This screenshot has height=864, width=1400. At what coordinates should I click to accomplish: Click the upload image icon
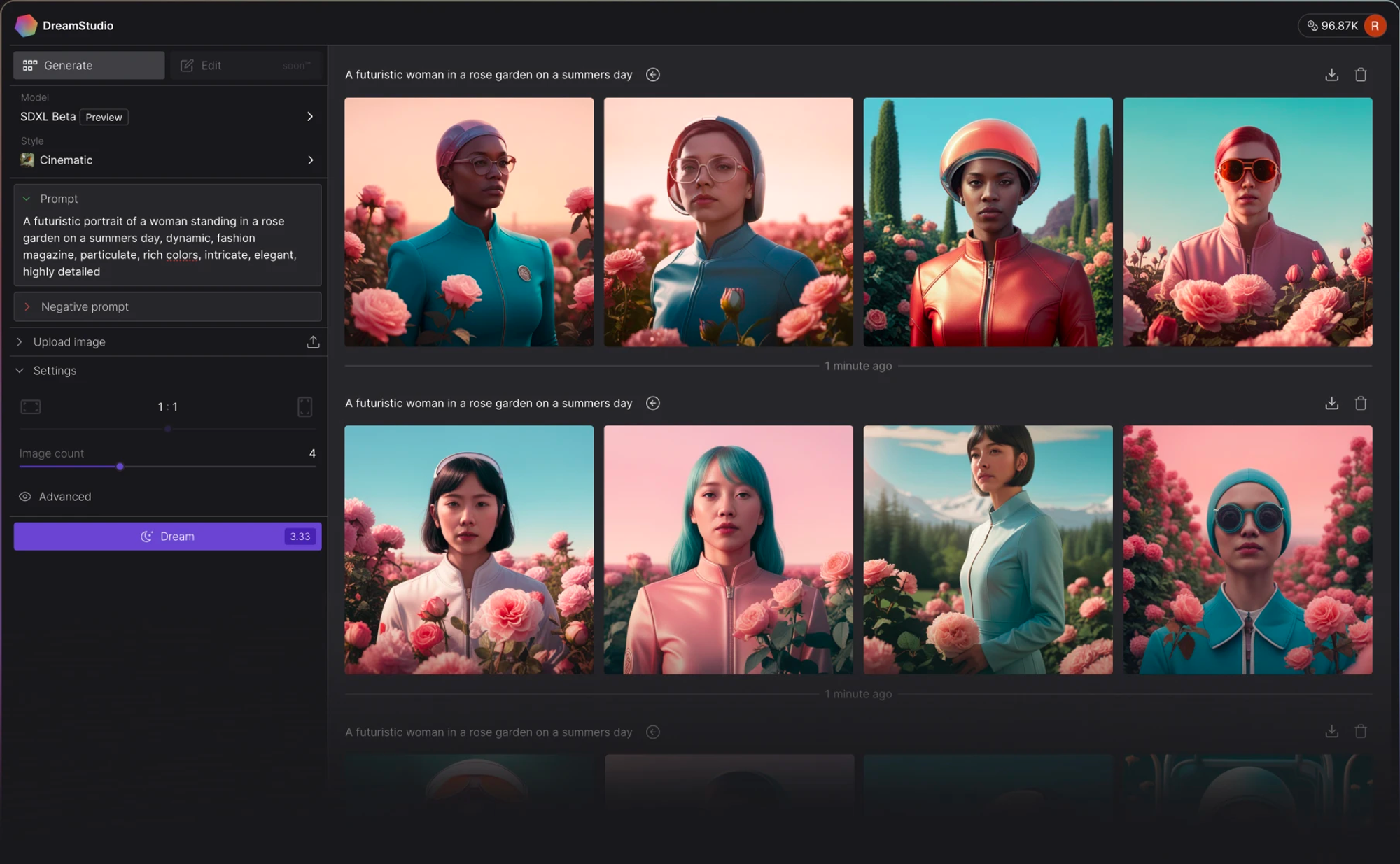[314, 341]
